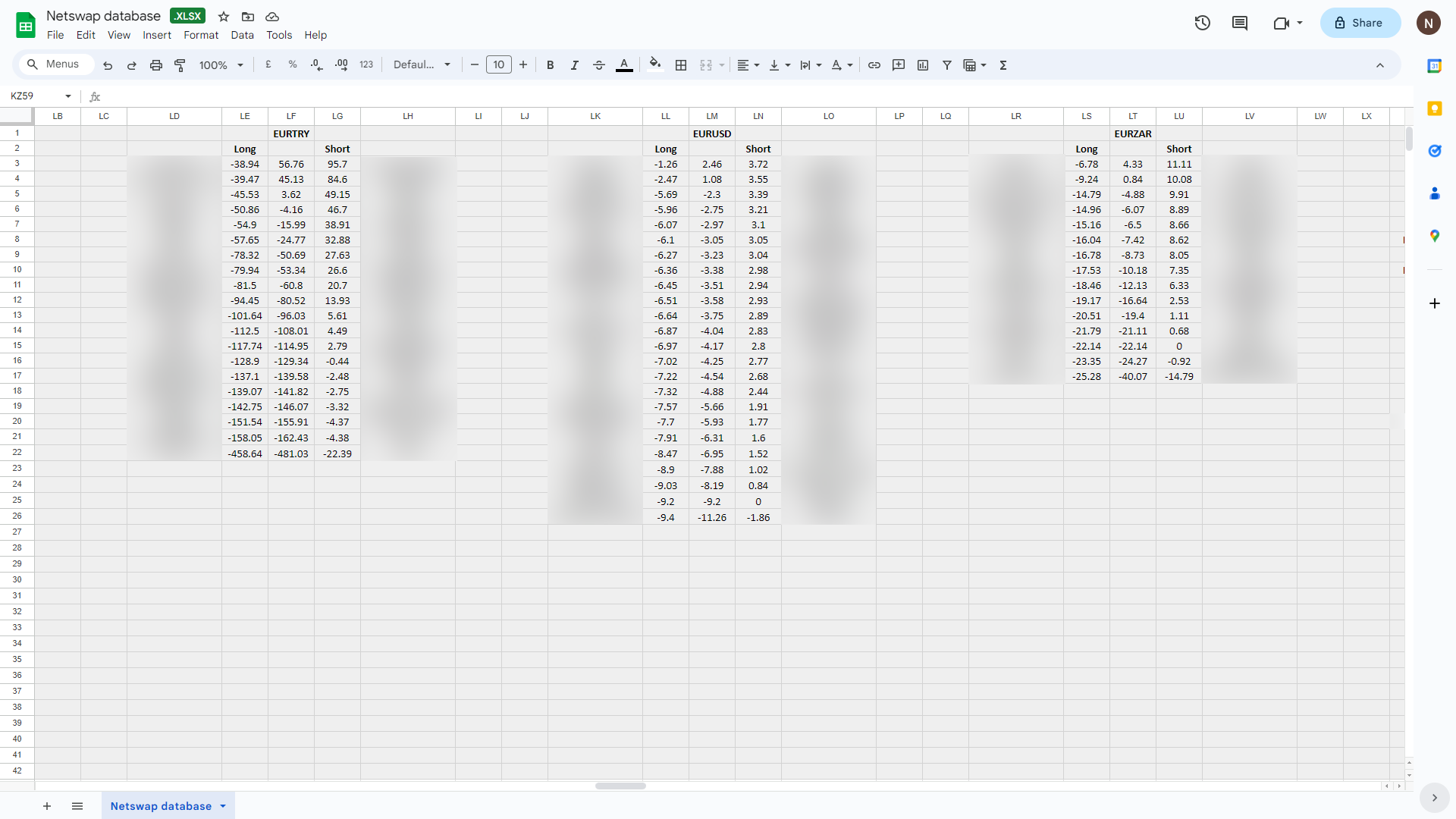1456x819 pixels.
Task: Click the add new sheet button
Action: pyautogui.click(x=47, y=806)
